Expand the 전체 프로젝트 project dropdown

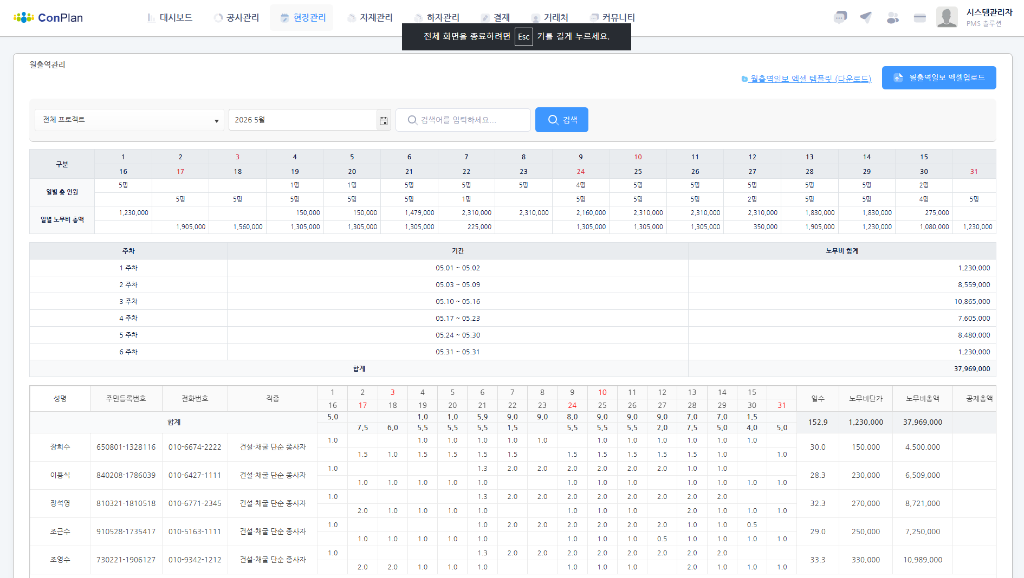tap(129, 120)
